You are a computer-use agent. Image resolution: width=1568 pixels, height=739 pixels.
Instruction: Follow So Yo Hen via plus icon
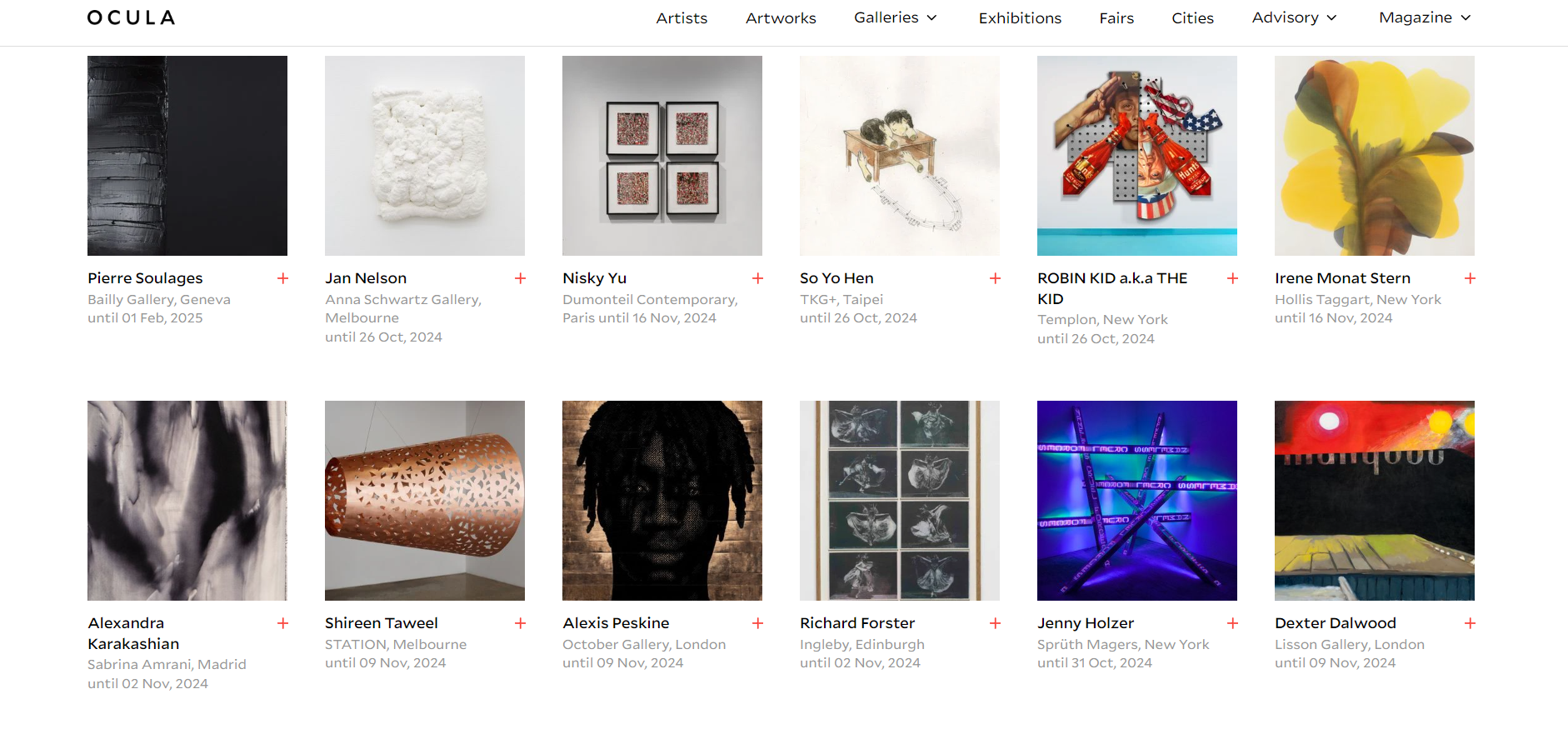[995, 278]
